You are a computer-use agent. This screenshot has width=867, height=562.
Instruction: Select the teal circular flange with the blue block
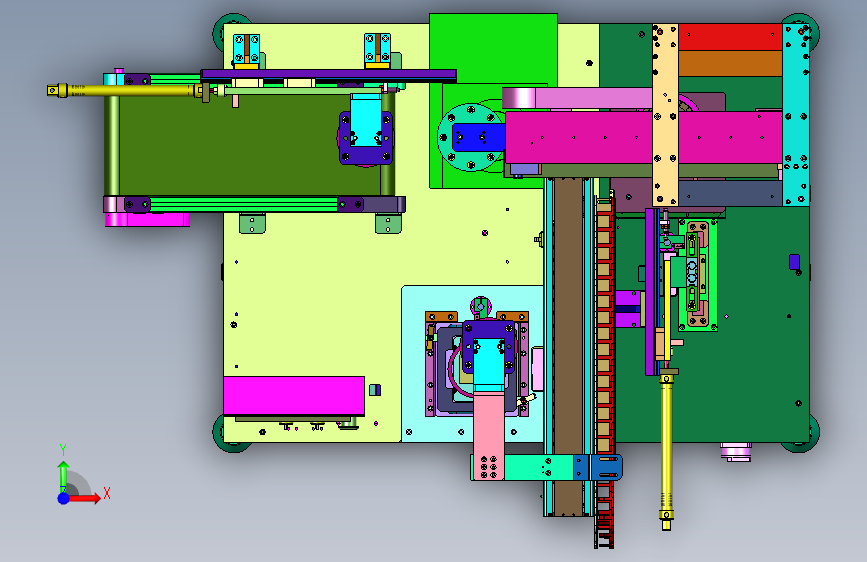pos(471,137)
